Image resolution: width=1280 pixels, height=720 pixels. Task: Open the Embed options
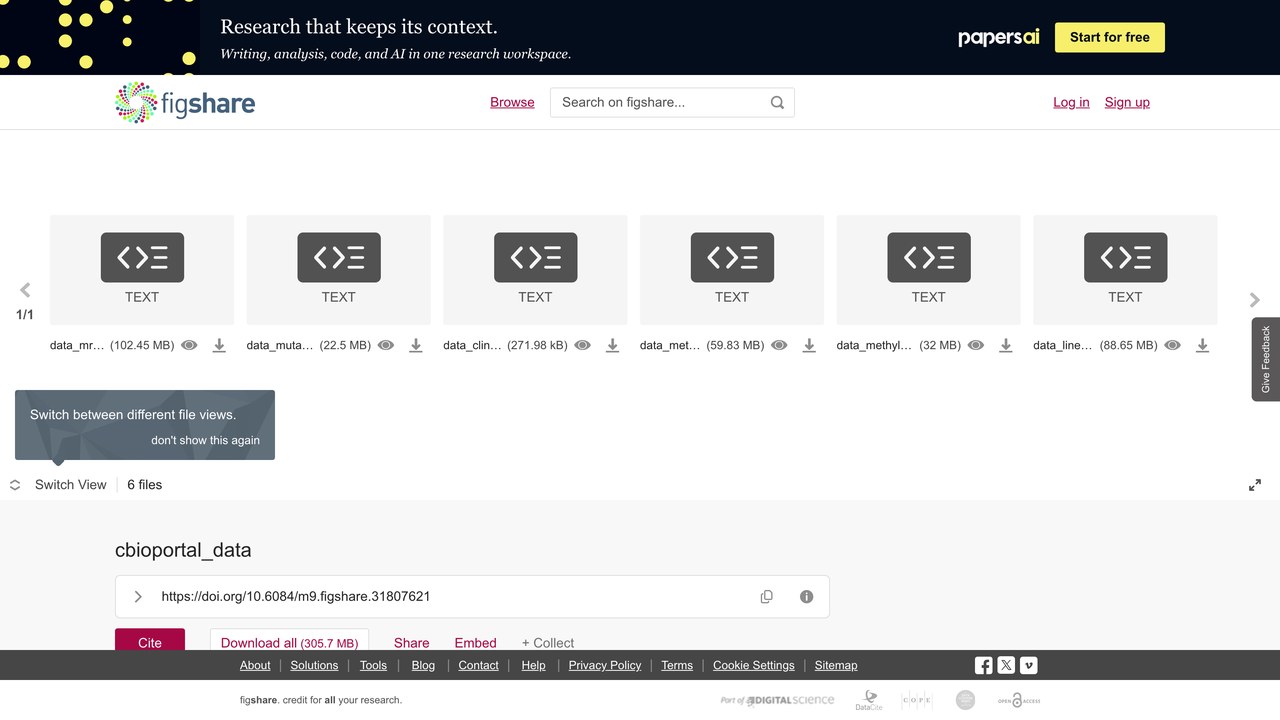pos(476,643)
